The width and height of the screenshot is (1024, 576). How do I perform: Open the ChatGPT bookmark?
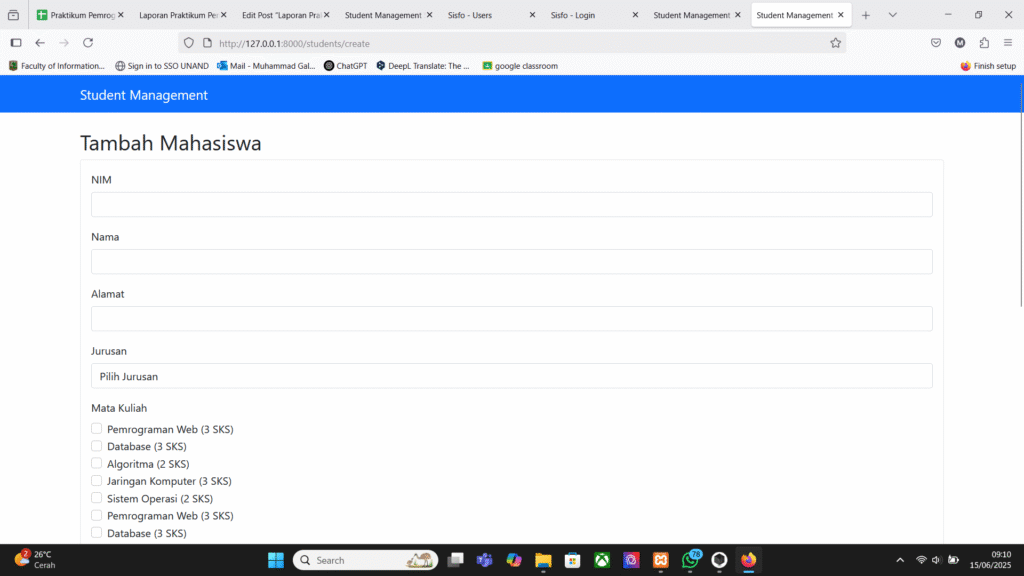click(345, 66)
